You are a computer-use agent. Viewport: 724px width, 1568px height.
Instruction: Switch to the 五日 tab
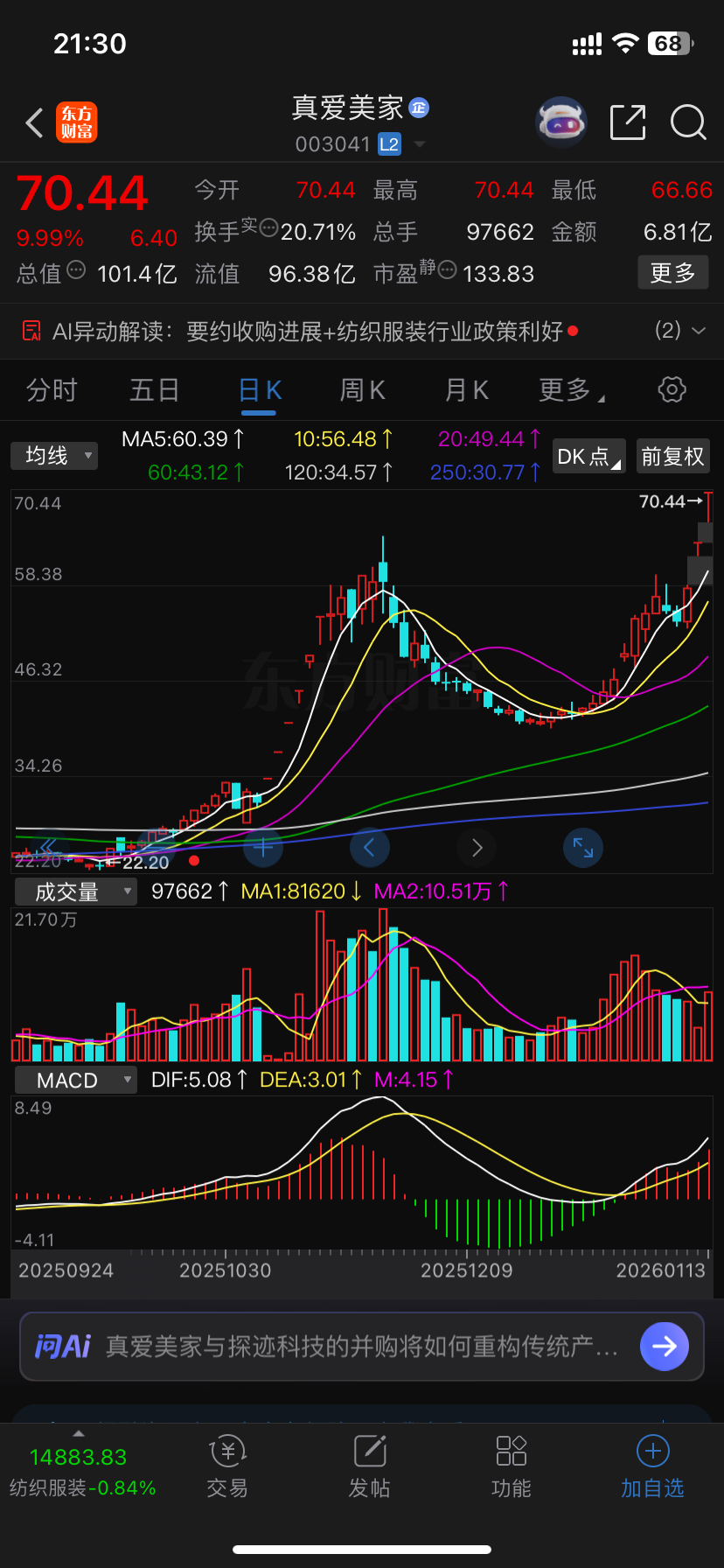(x=155, y=390)
